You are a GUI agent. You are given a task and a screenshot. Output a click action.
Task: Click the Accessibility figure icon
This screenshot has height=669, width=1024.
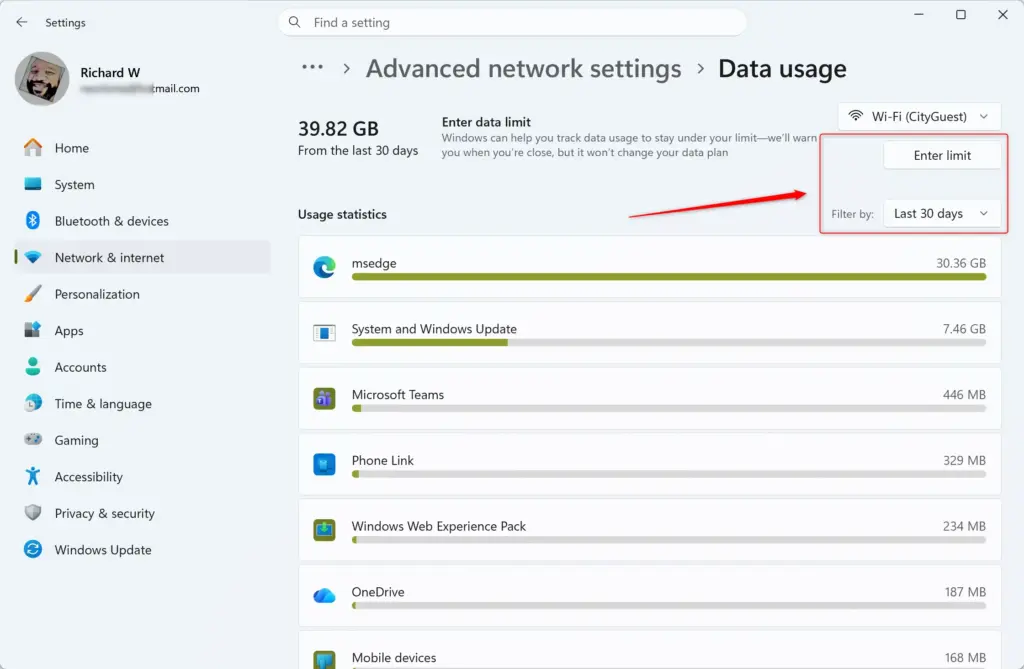[x=33, y=476]
